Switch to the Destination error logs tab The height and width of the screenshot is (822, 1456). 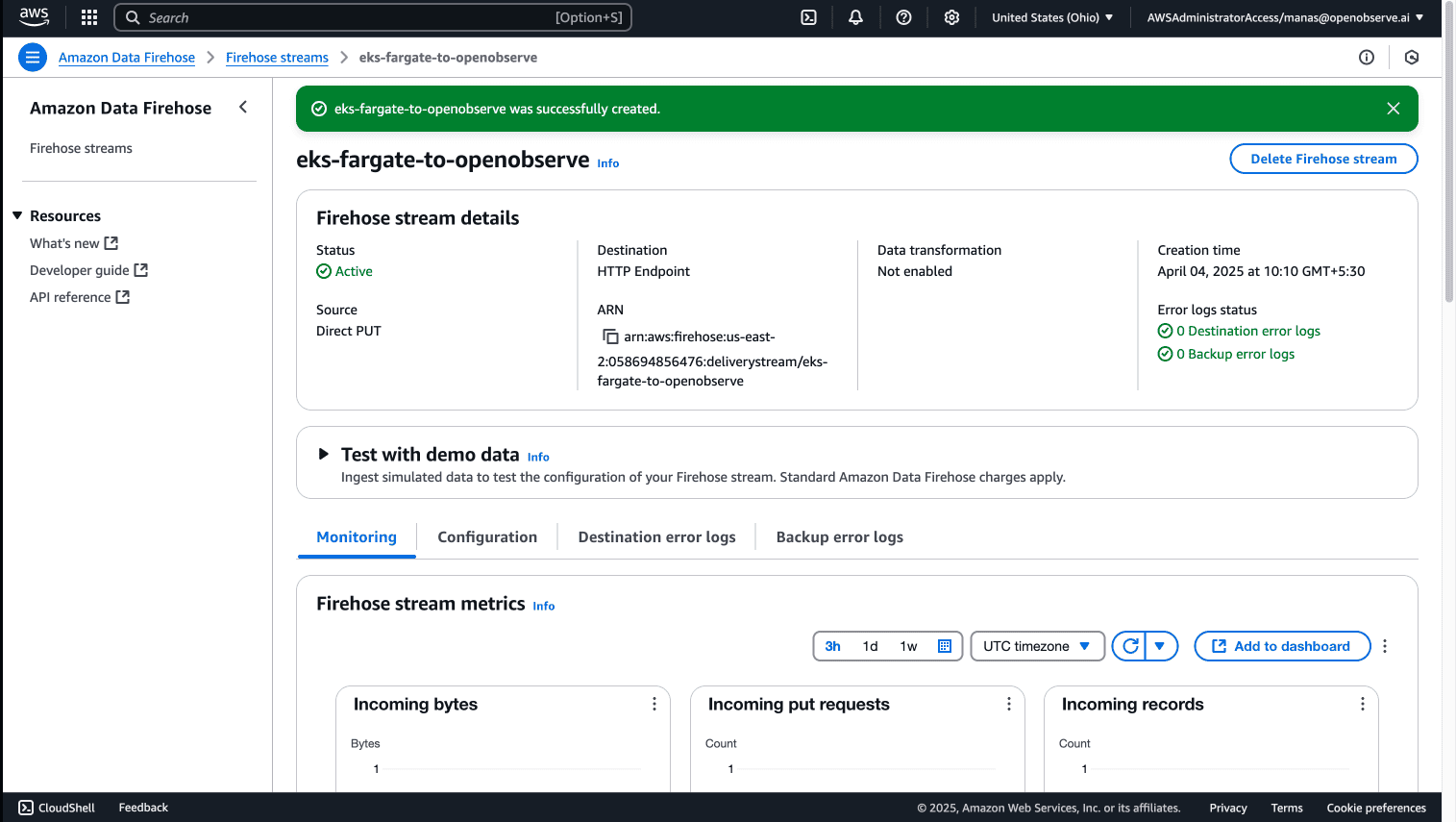[656, 537]
